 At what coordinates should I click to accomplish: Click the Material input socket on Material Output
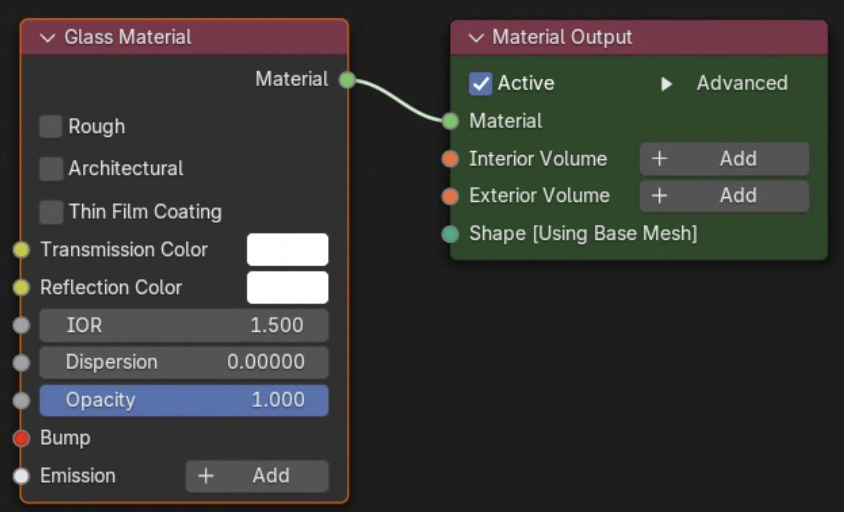450,121
